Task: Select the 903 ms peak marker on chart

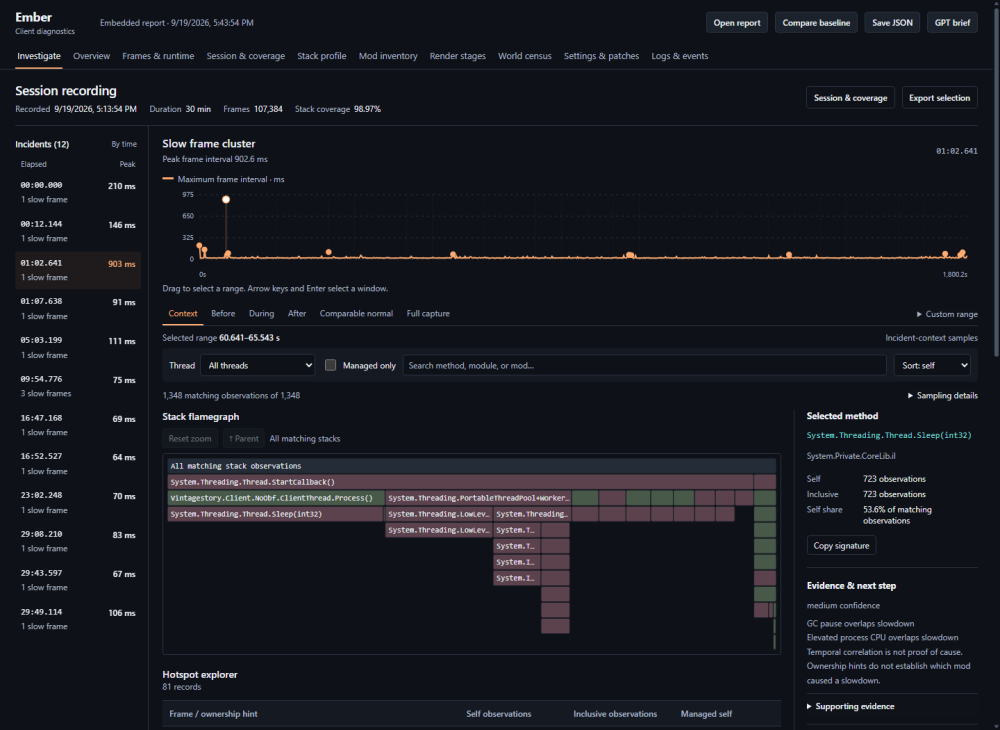Action: coord(226,200)
